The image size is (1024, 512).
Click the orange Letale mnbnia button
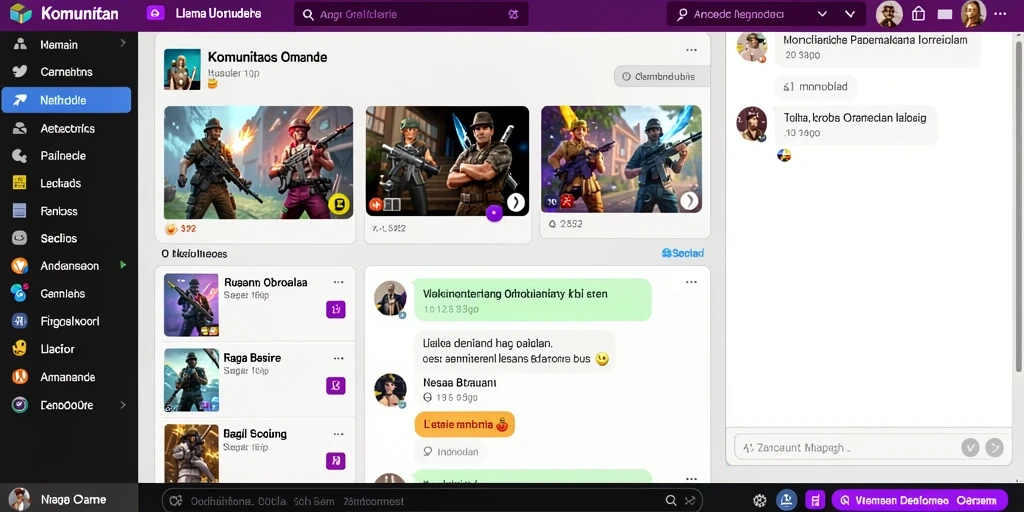coord(464,424)
